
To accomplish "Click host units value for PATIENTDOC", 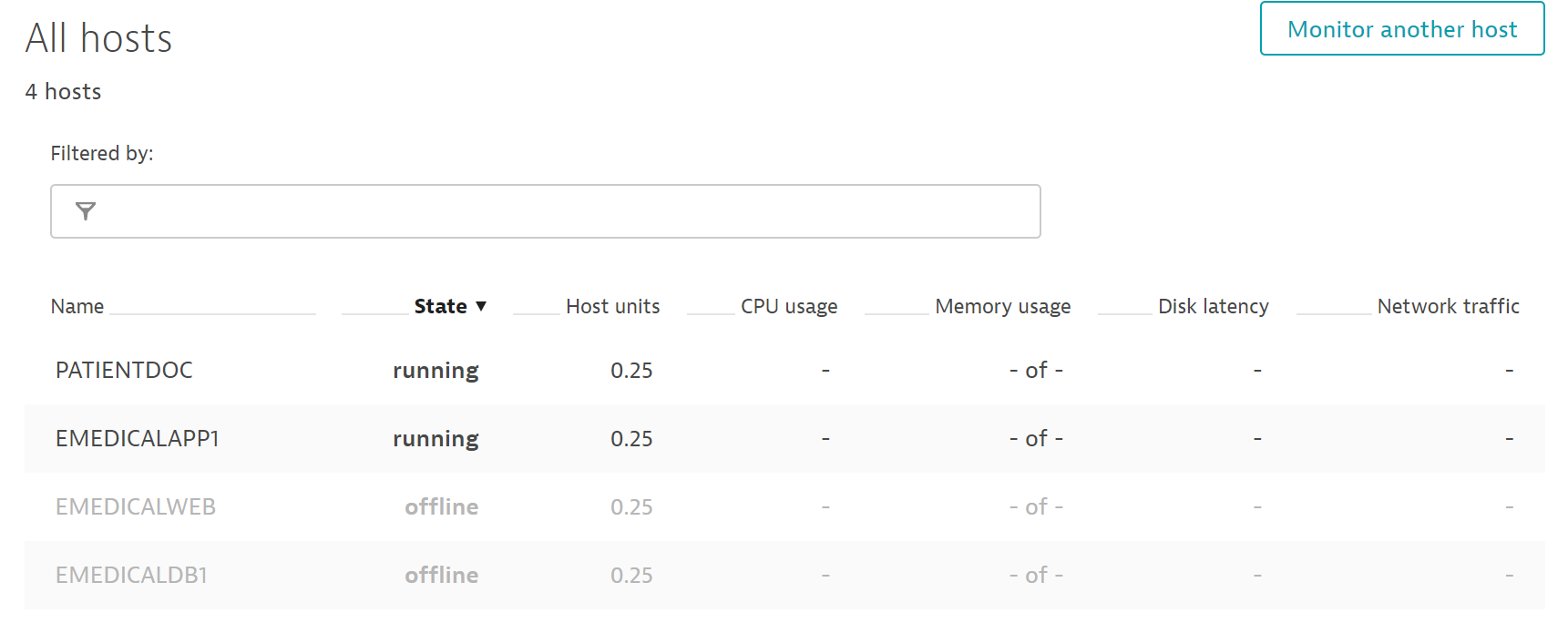I will pyautogui.click(x=631, y=371).
